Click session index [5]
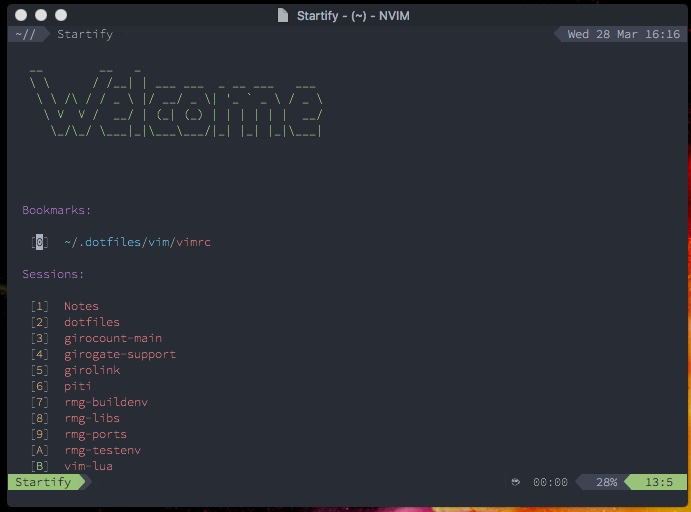 click(x=39, y=370)
